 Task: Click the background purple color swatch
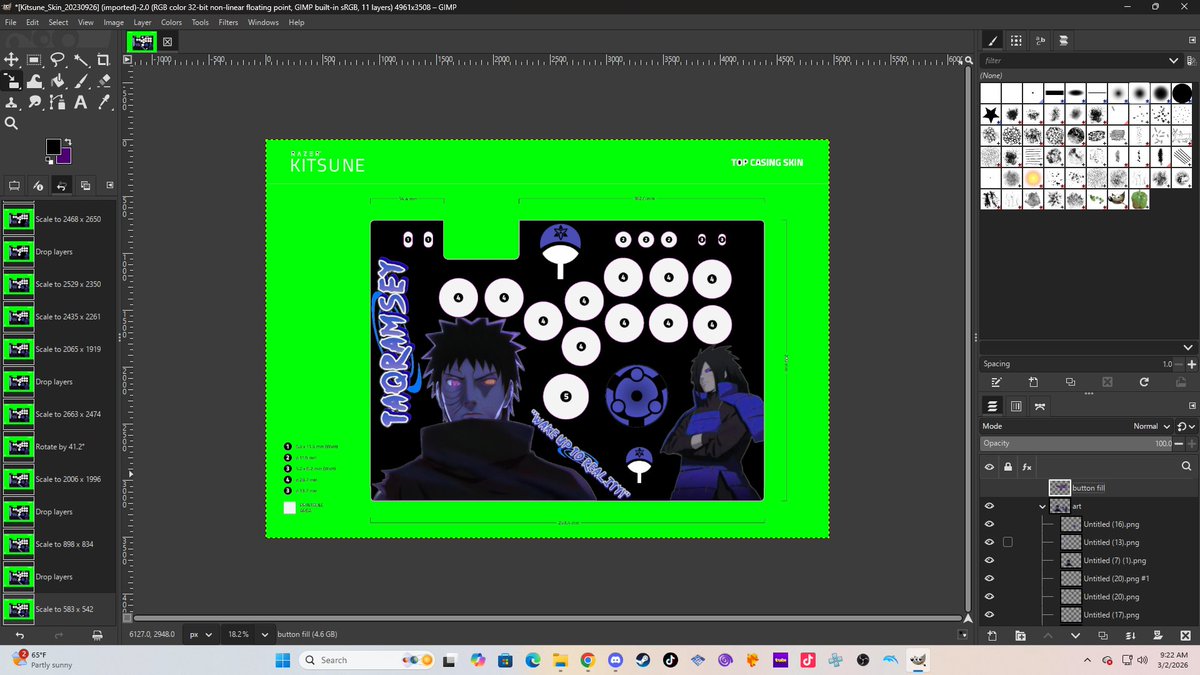point(65,158)
